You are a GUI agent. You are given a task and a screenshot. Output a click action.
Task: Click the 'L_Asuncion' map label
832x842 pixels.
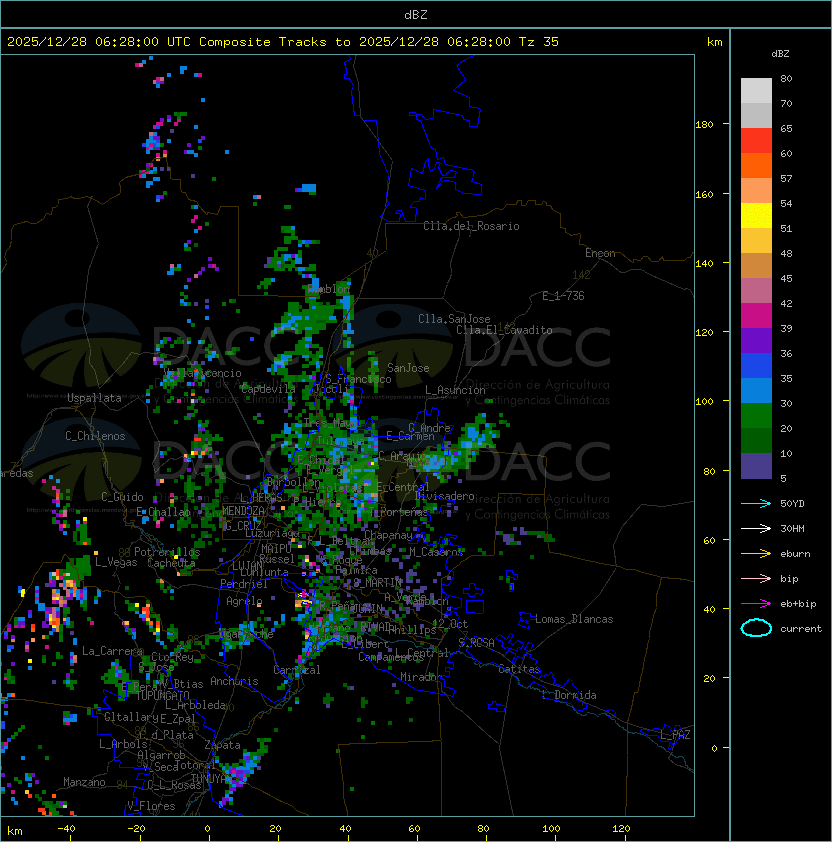coord(455,390)
